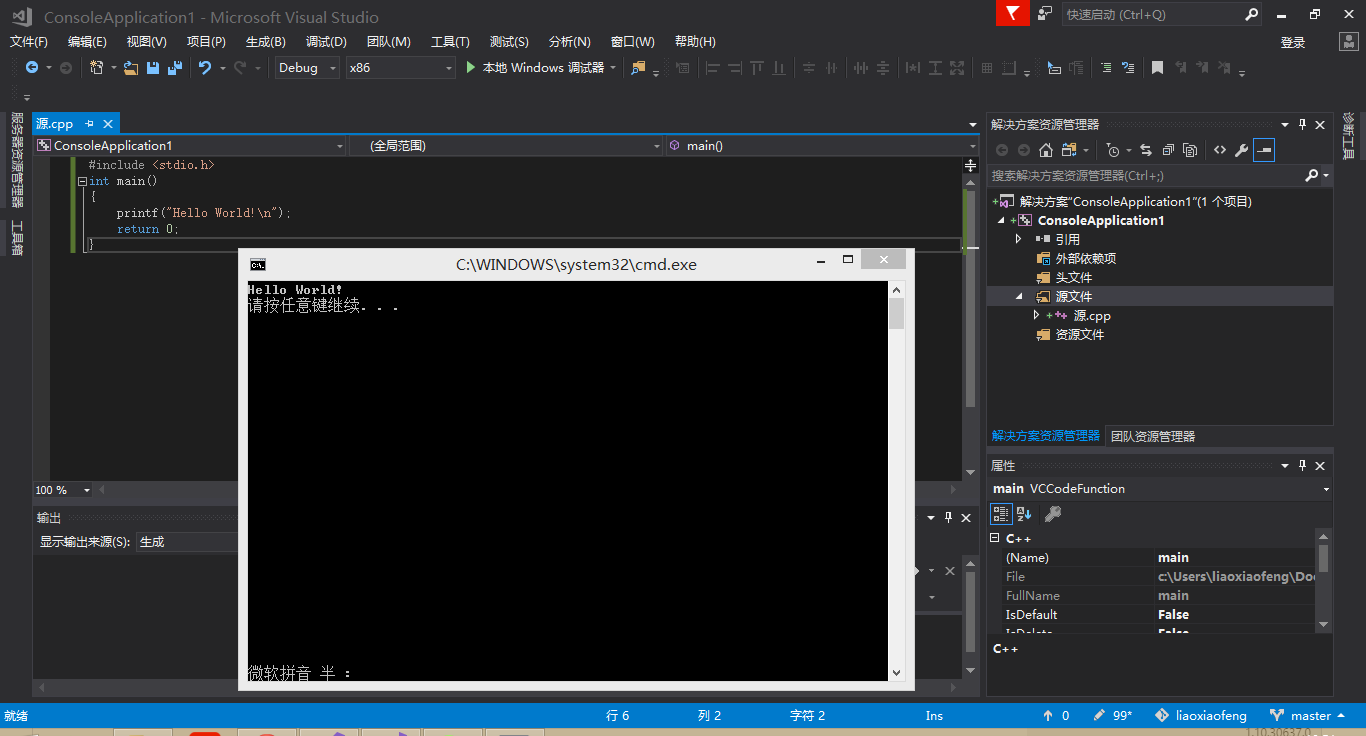Click the New Project toolbar icon
The width and height of the screenshot is (1366, 736).
[x=96, y=68]
